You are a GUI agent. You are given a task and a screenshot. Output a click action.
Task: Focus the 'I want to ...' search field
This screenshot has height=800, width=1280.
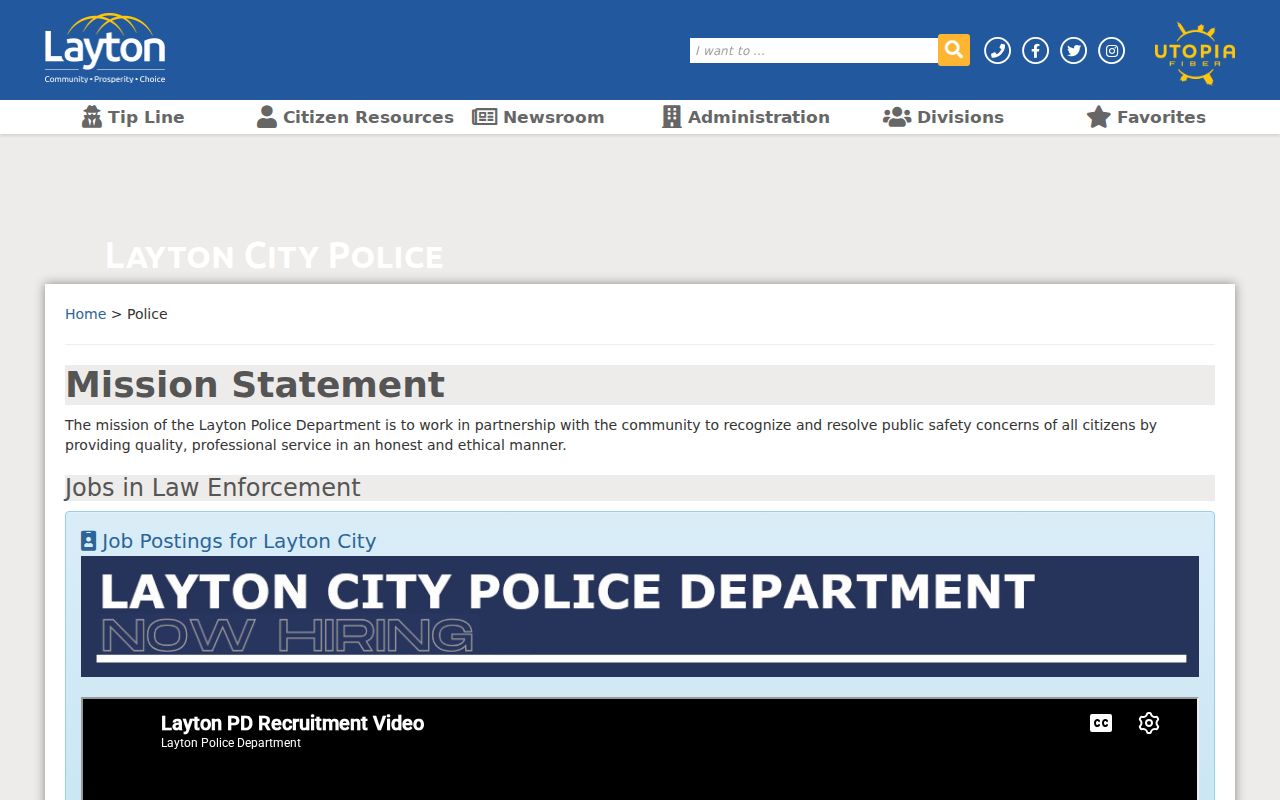click(x=814, y=51)
